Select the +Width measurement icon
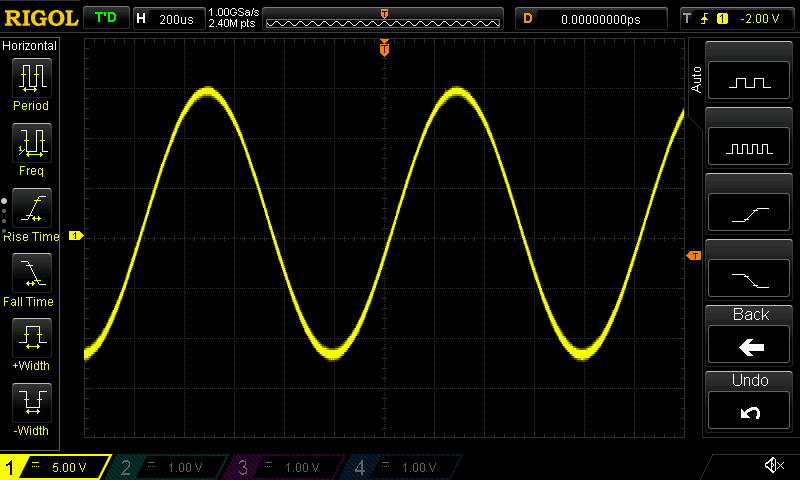800x480 pixels. tap(32, 338)
